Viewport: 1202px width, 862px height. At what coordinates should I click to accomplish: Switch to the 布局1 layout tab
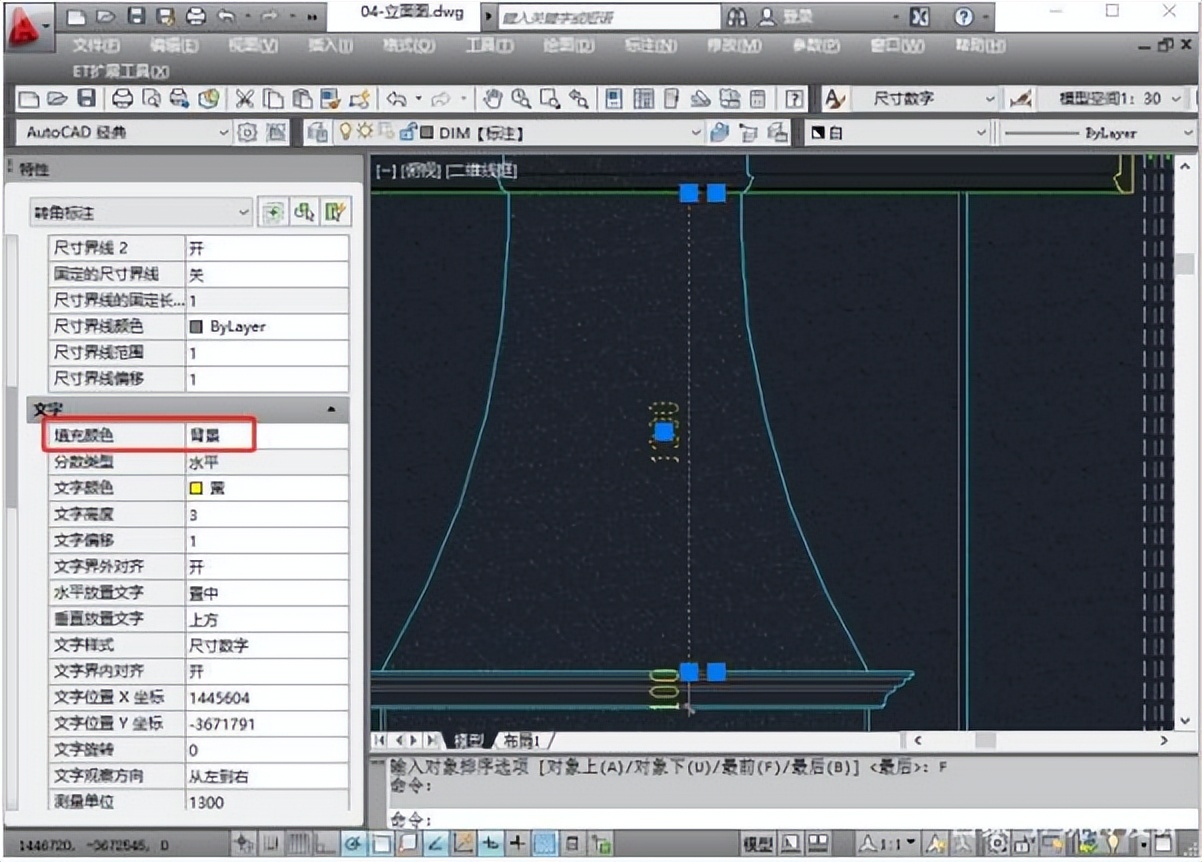click(x=521, y=741)
